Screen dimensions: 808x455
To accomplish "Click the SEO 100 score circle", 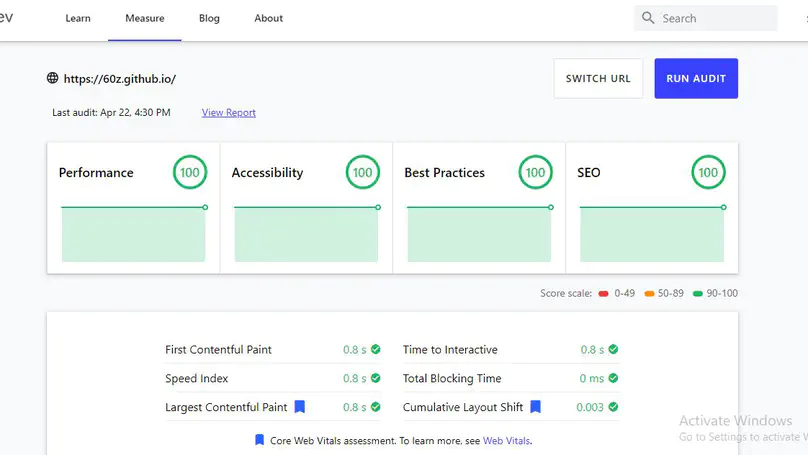I will [708, 172].
